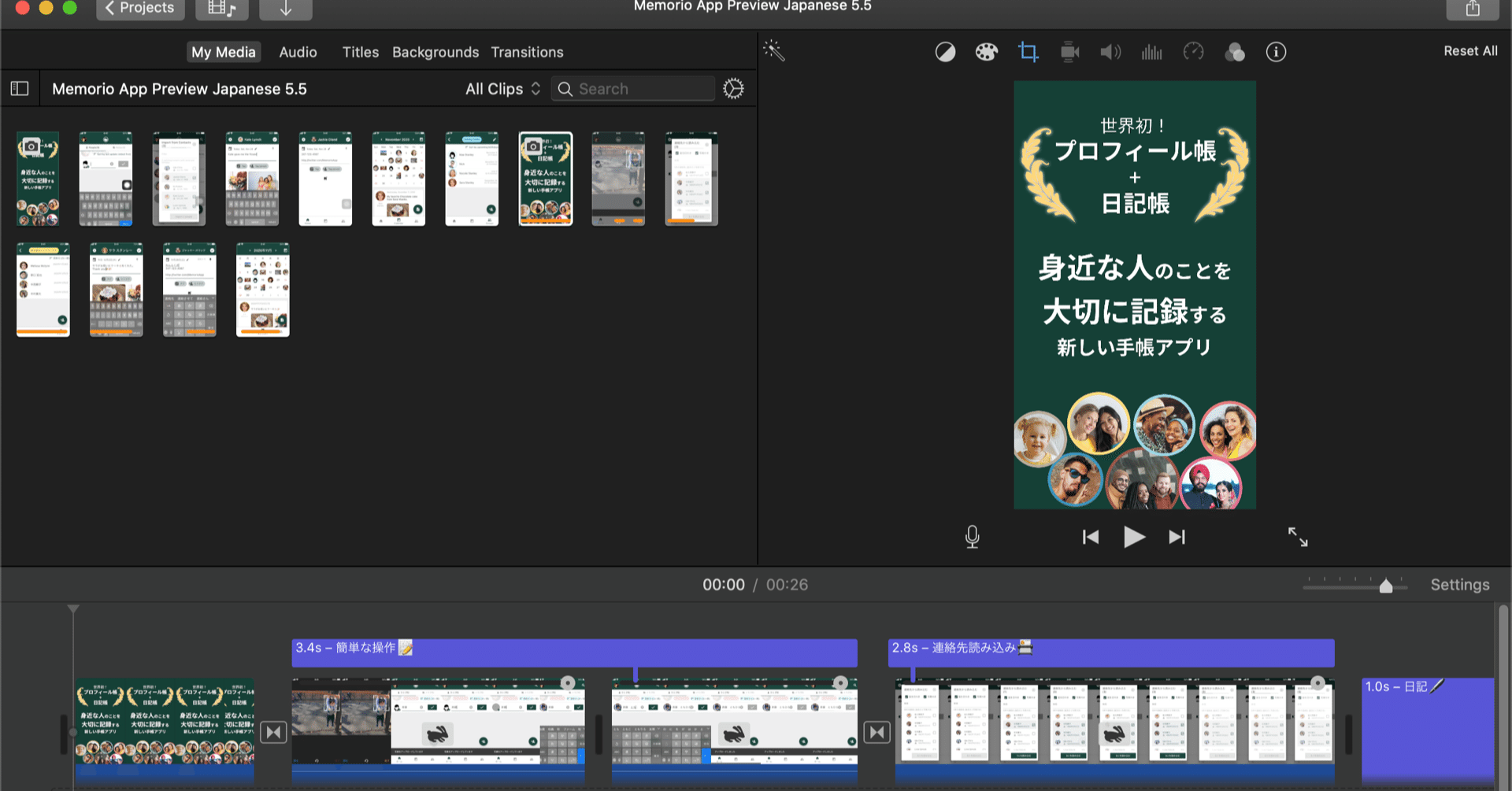Switch to the Backgrounds tab
Image resolution: width=1512 pixels, height=791 pixels.
click(x=435, y=52)
